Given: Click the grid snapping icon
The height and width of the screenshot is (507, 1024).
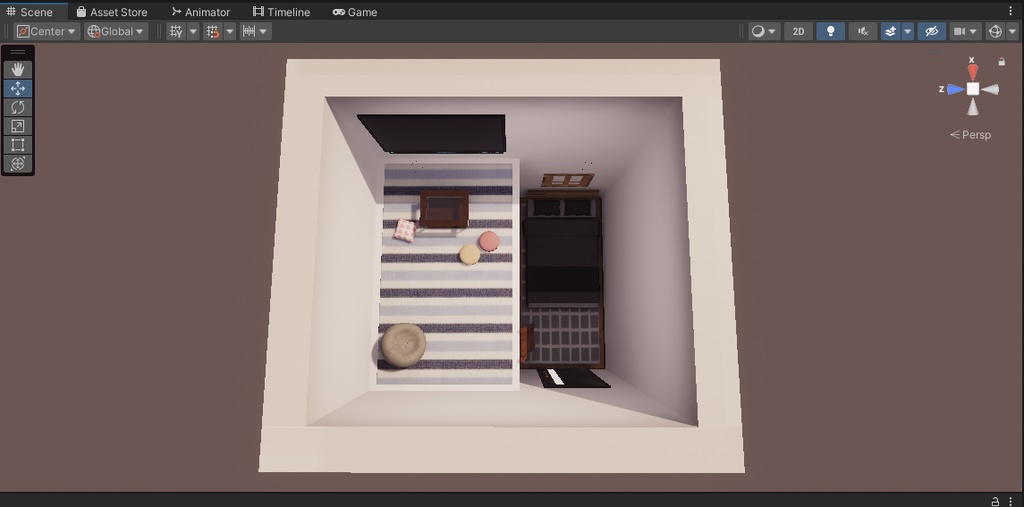Looking at the screenshot, I should click(x=212, y=31).
